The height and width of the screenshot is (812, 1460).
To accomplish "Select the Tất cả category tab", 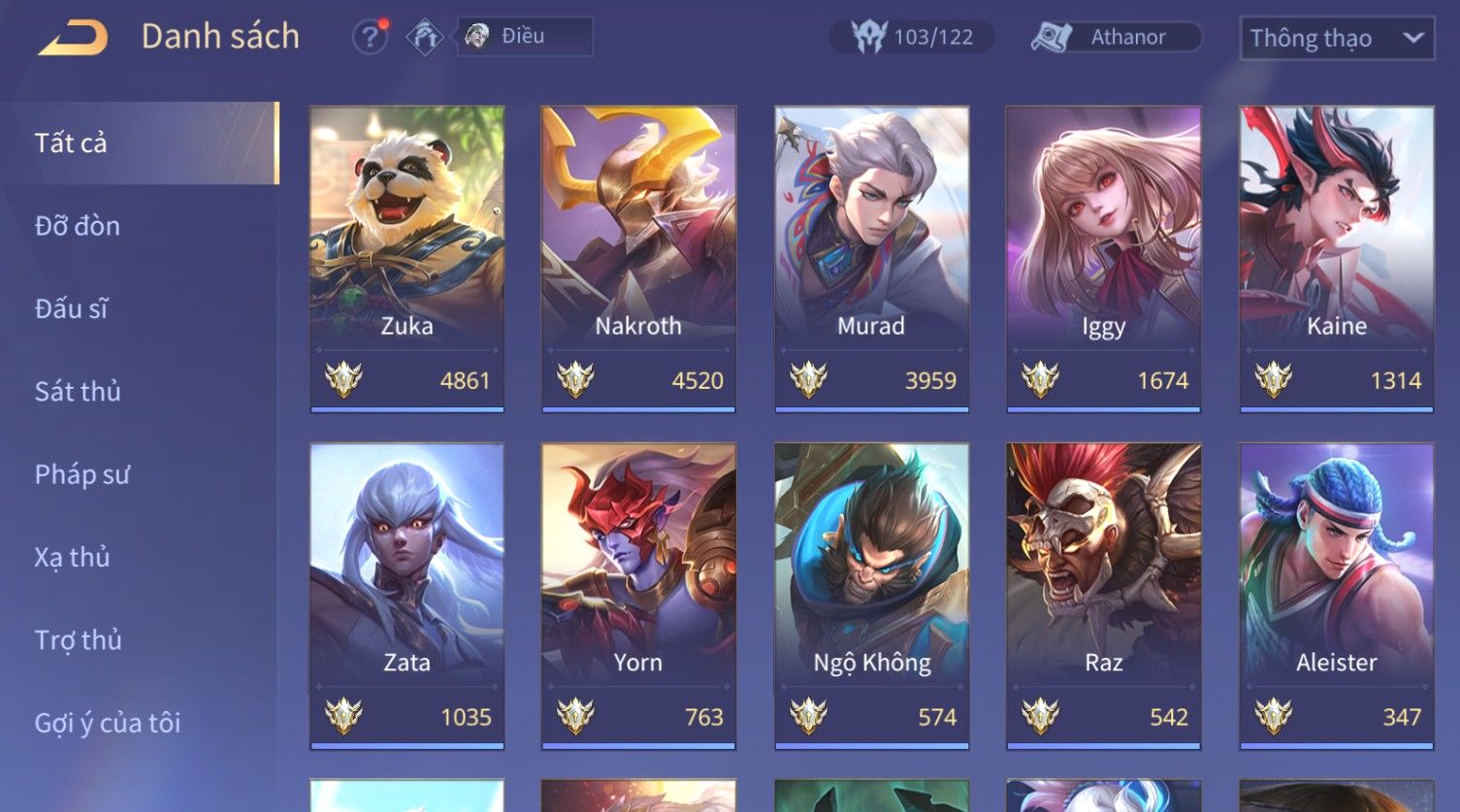I will tap(140, 143).
